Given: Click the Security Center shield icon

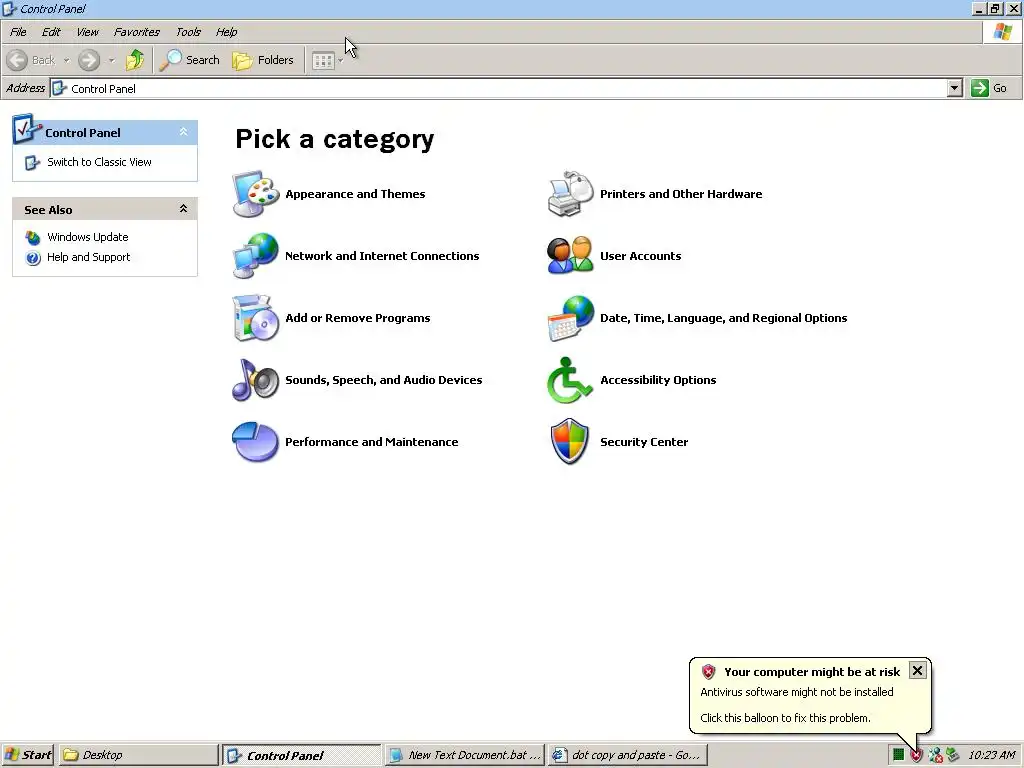Looking at the screenshot, I should pos(570,441).
